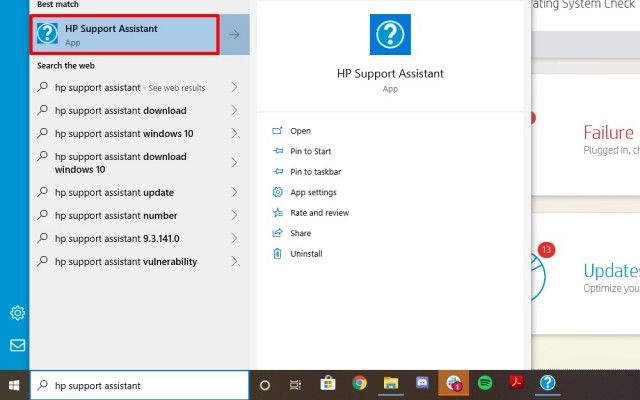Open Spotify from taskbar

click(485, 383)
